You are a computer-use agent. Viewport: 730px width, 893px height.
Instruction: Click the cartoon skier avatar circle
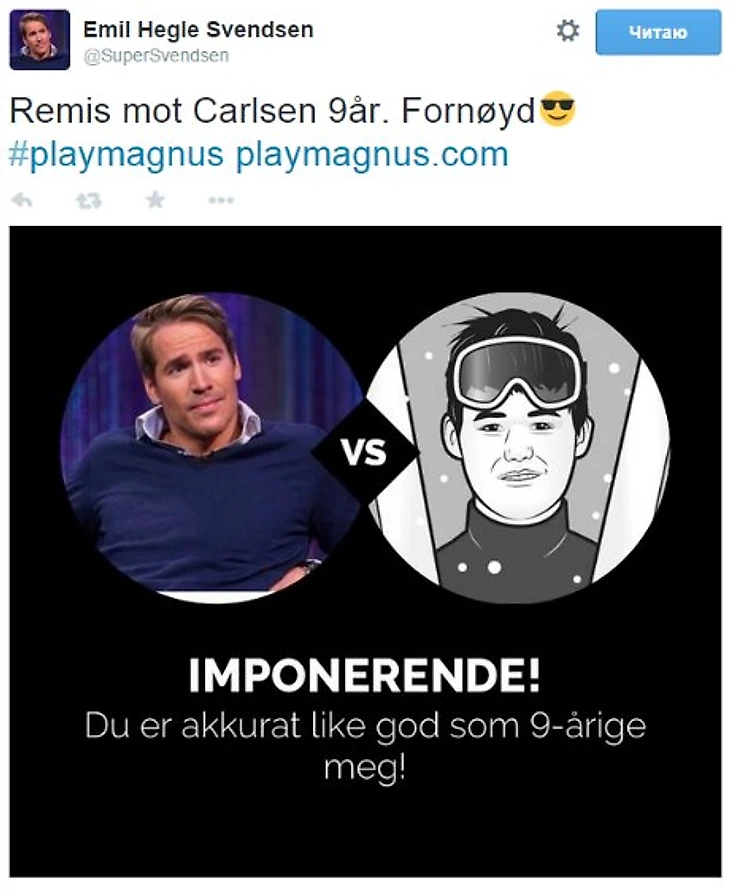click(518, 448)
